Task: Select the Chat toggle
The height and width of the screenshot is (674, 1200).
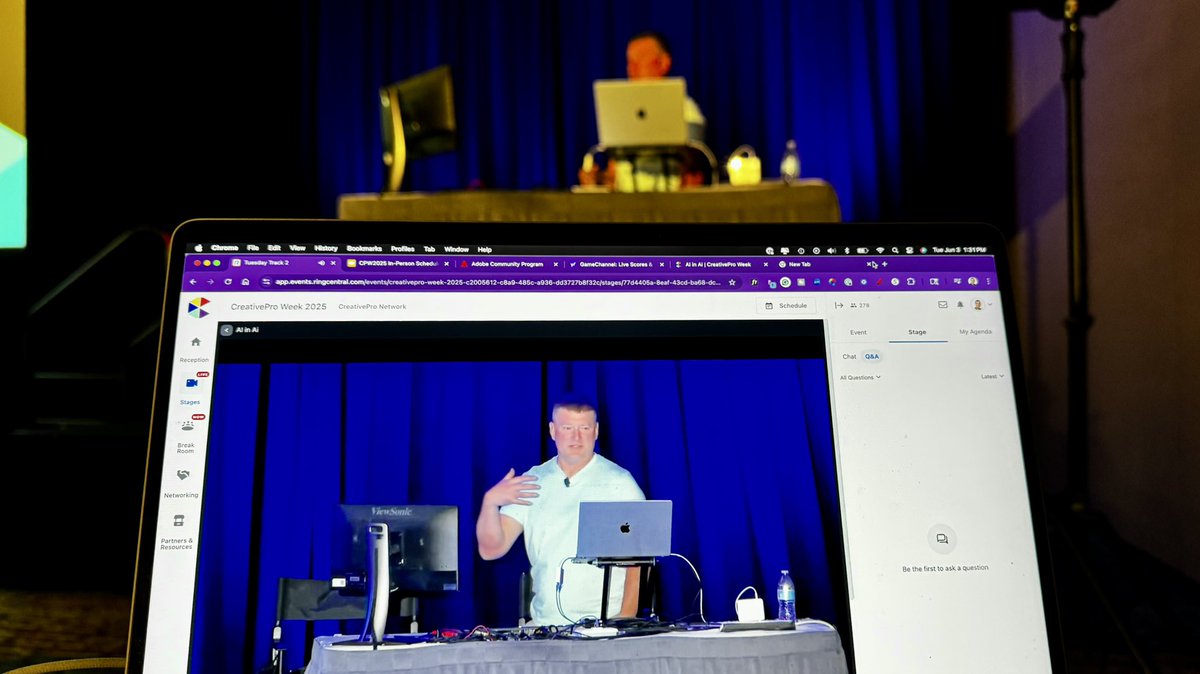Action: tap(849, 356)
